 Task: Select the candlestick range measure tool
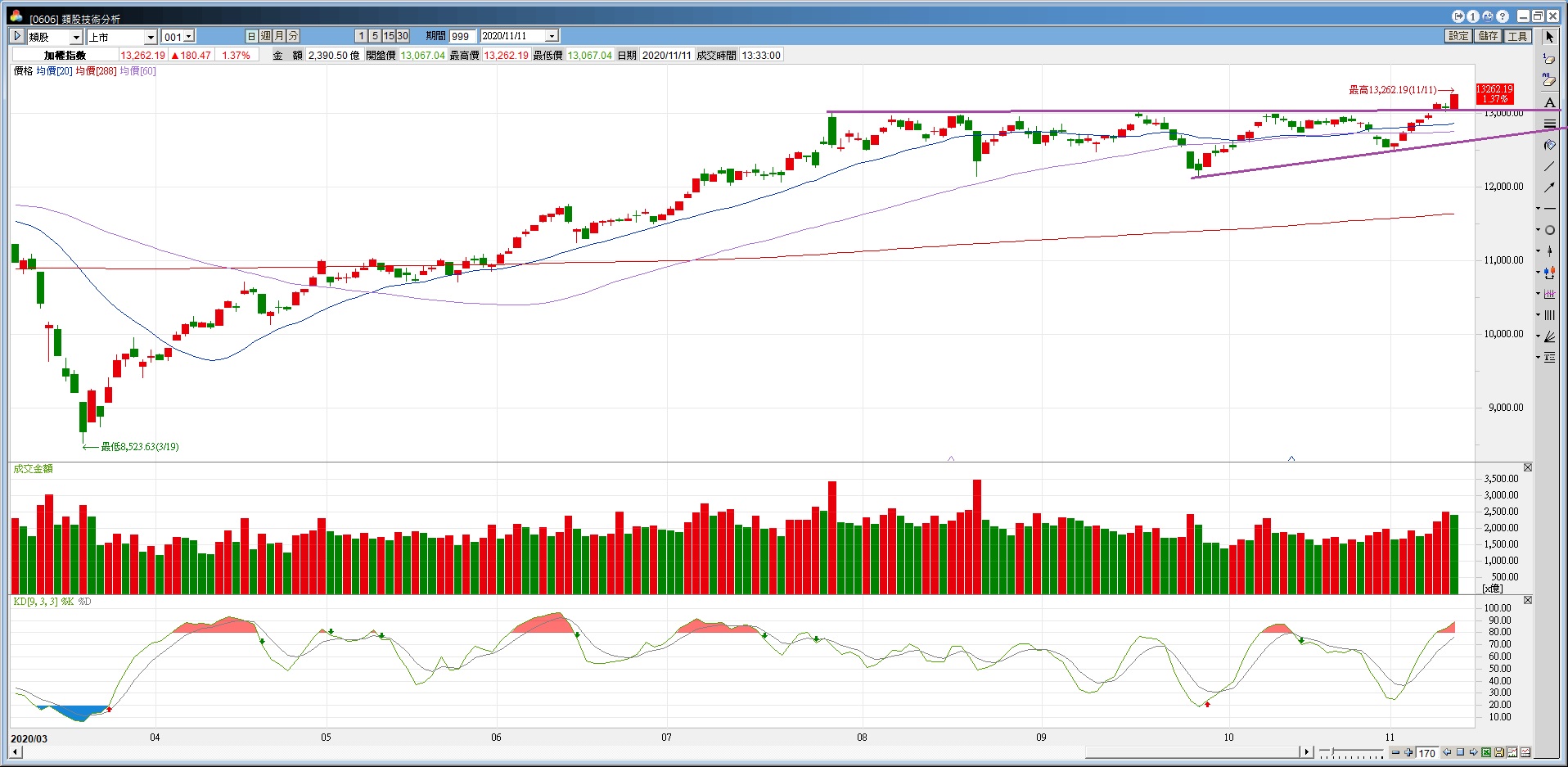point(1550,273)
